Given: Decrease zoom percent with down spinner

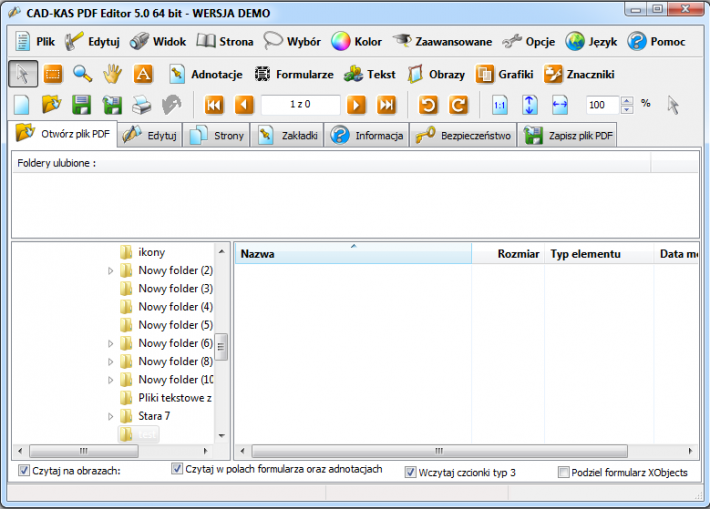Looking at the screenshot, I should pos(627,110).
